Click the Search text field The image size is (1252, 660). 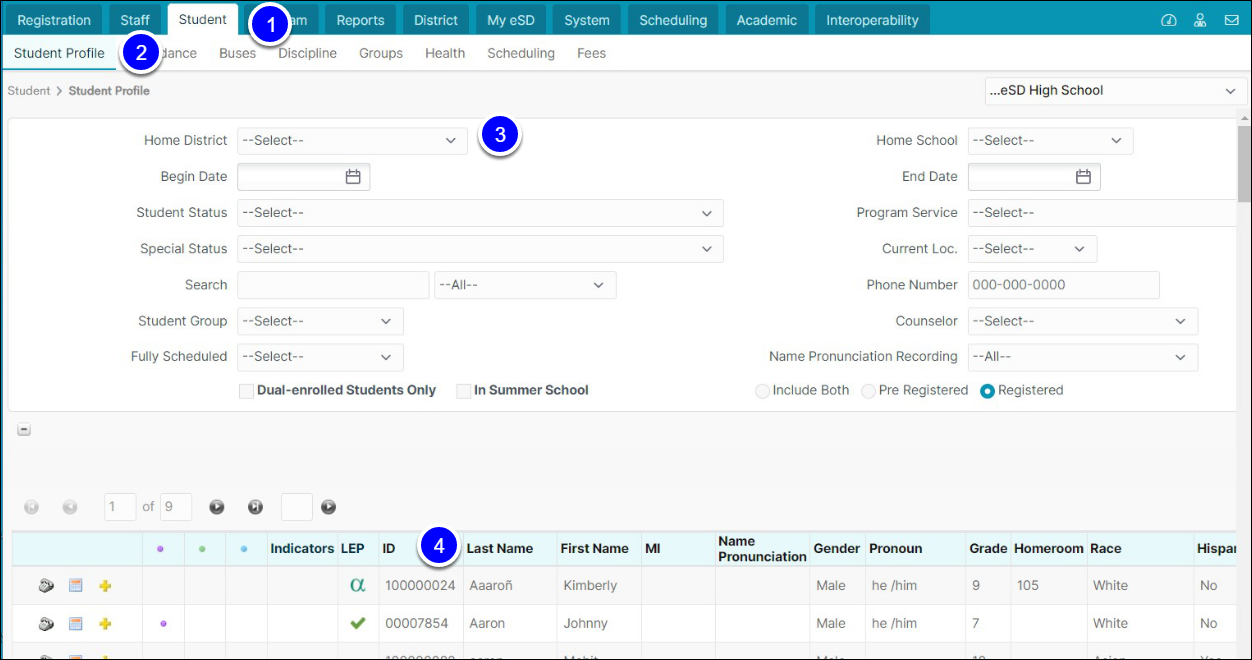tap(333, 285)
